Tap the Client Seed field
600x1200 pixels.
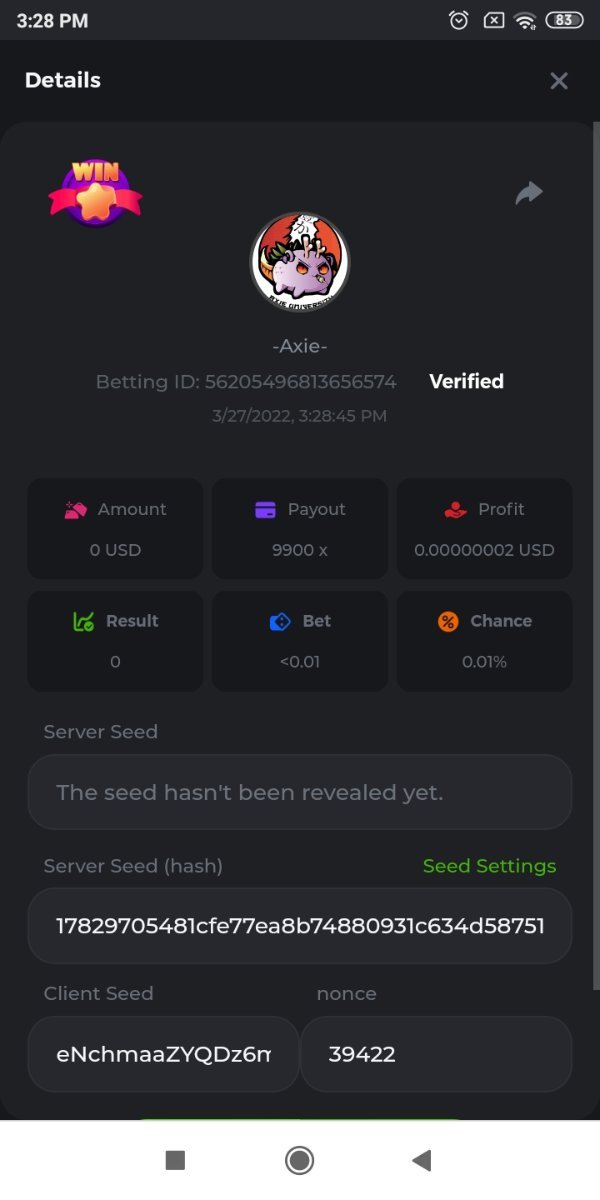point(163,1054)
